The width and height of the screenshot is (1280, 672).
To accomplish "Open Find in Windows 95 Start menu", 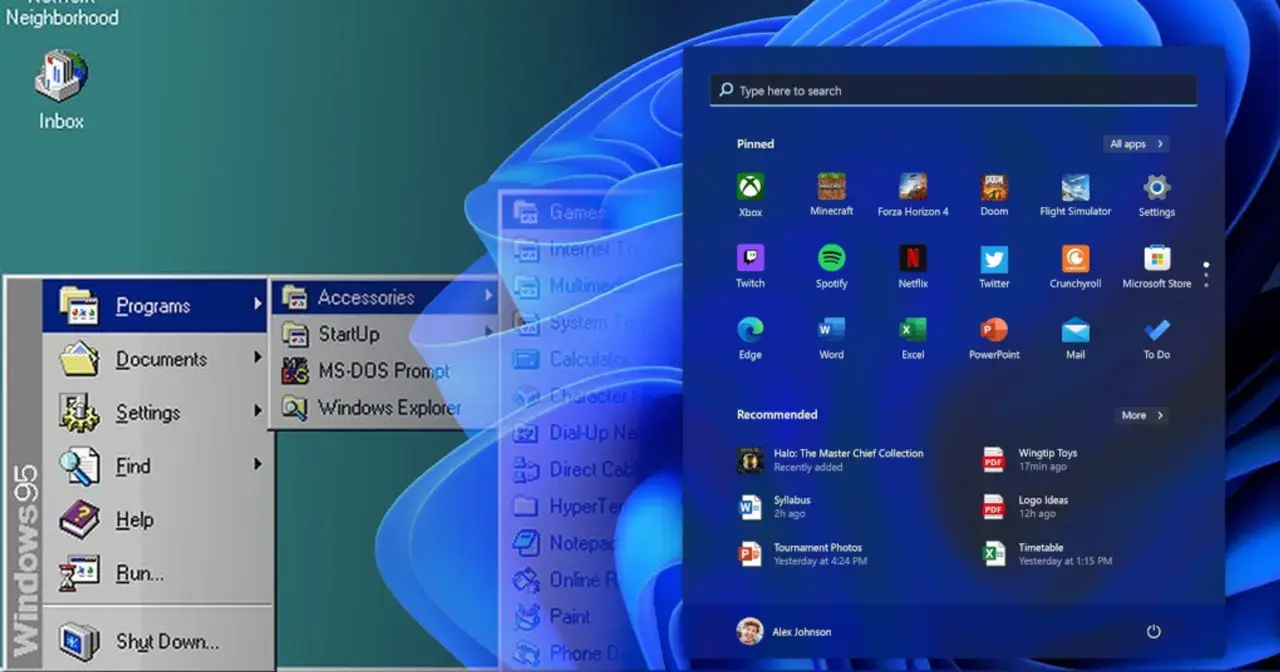I will (x=155, y=465).
